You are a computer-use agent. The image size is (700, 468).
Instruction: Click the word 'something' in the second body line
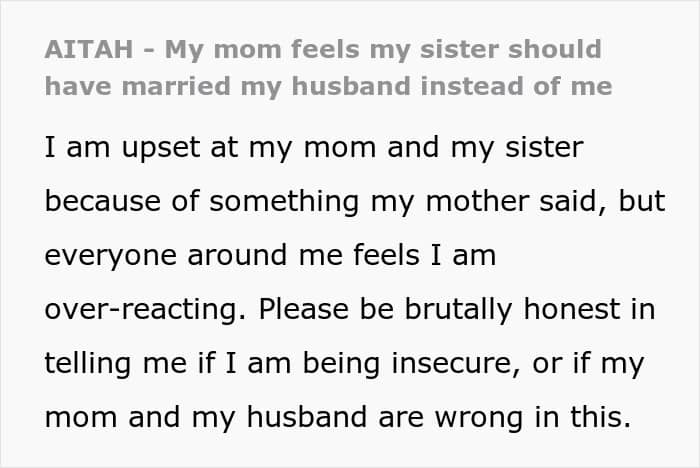point(284,202)
